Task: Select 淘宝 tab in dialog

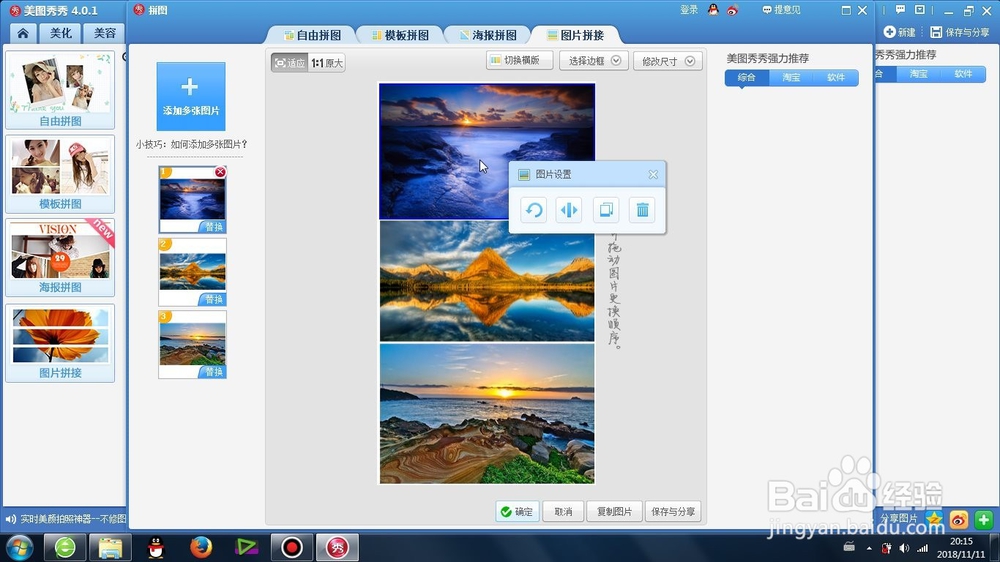Action: 791,77
